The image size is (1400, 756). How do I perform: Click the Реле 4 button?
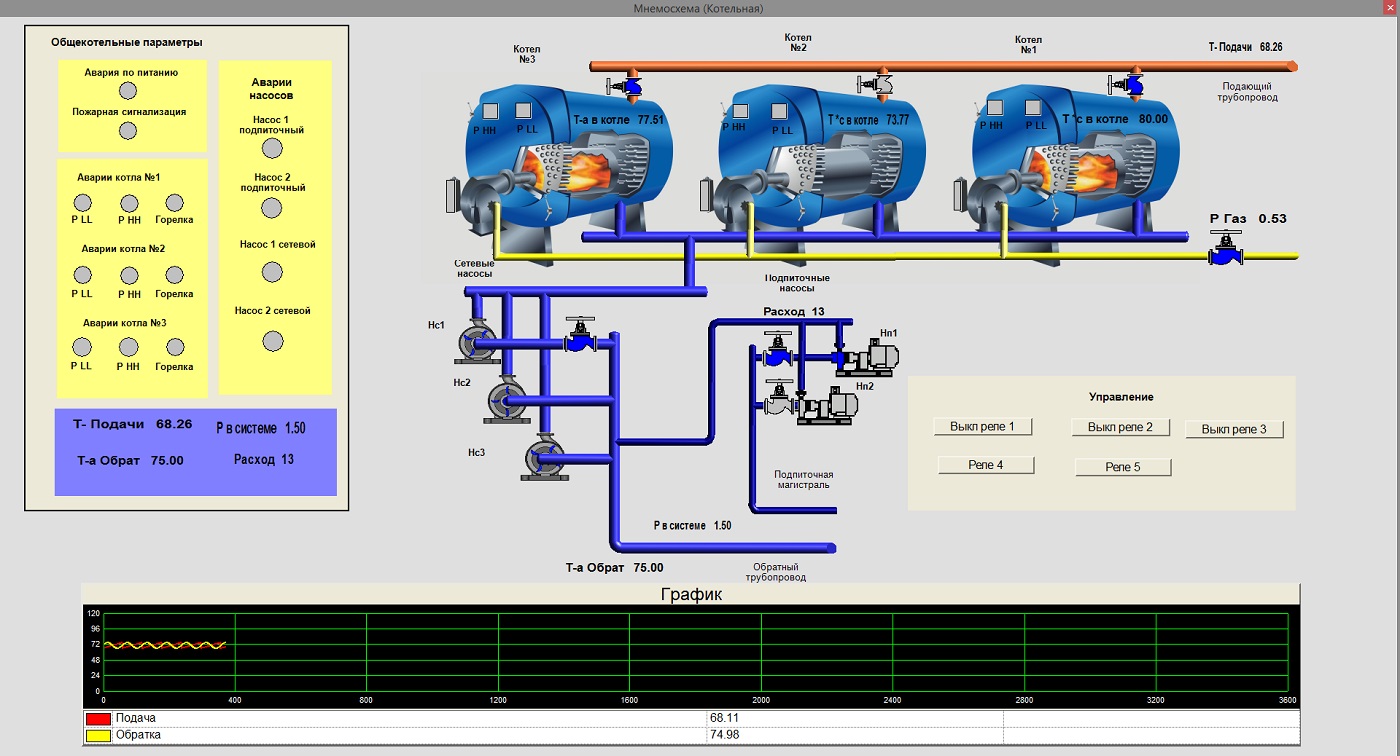985,465
